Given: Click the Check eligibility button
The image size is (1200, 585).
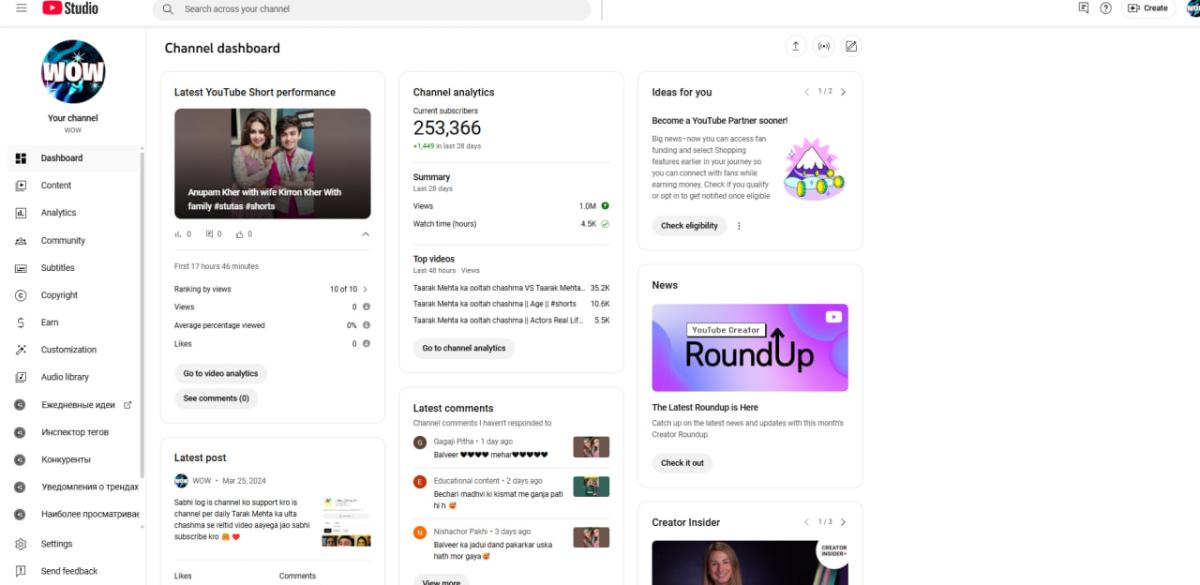Looking at the screenshot, I should [689, 226].
